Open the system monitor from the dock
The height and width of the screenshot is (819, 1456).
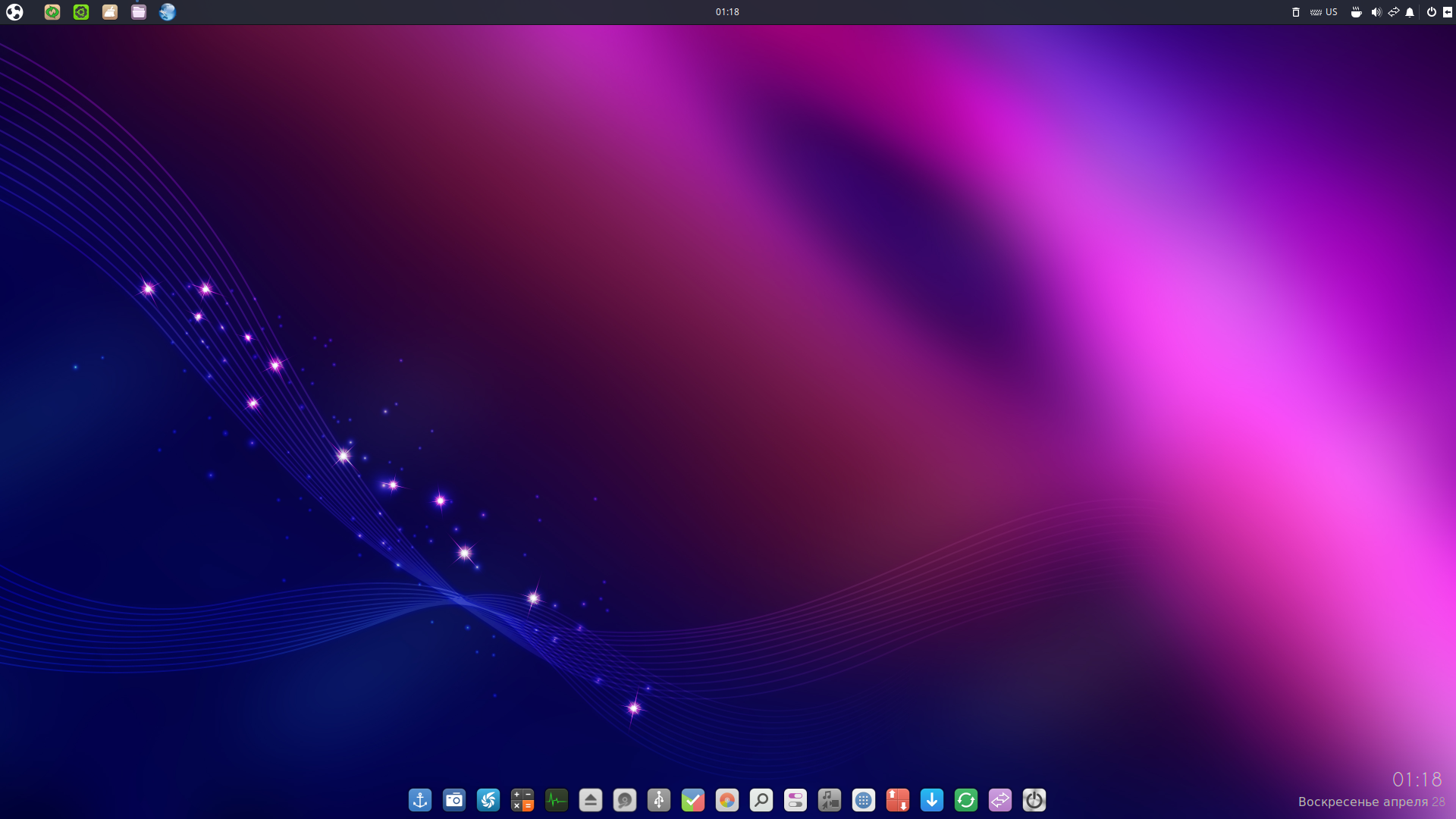pos(557,800)
